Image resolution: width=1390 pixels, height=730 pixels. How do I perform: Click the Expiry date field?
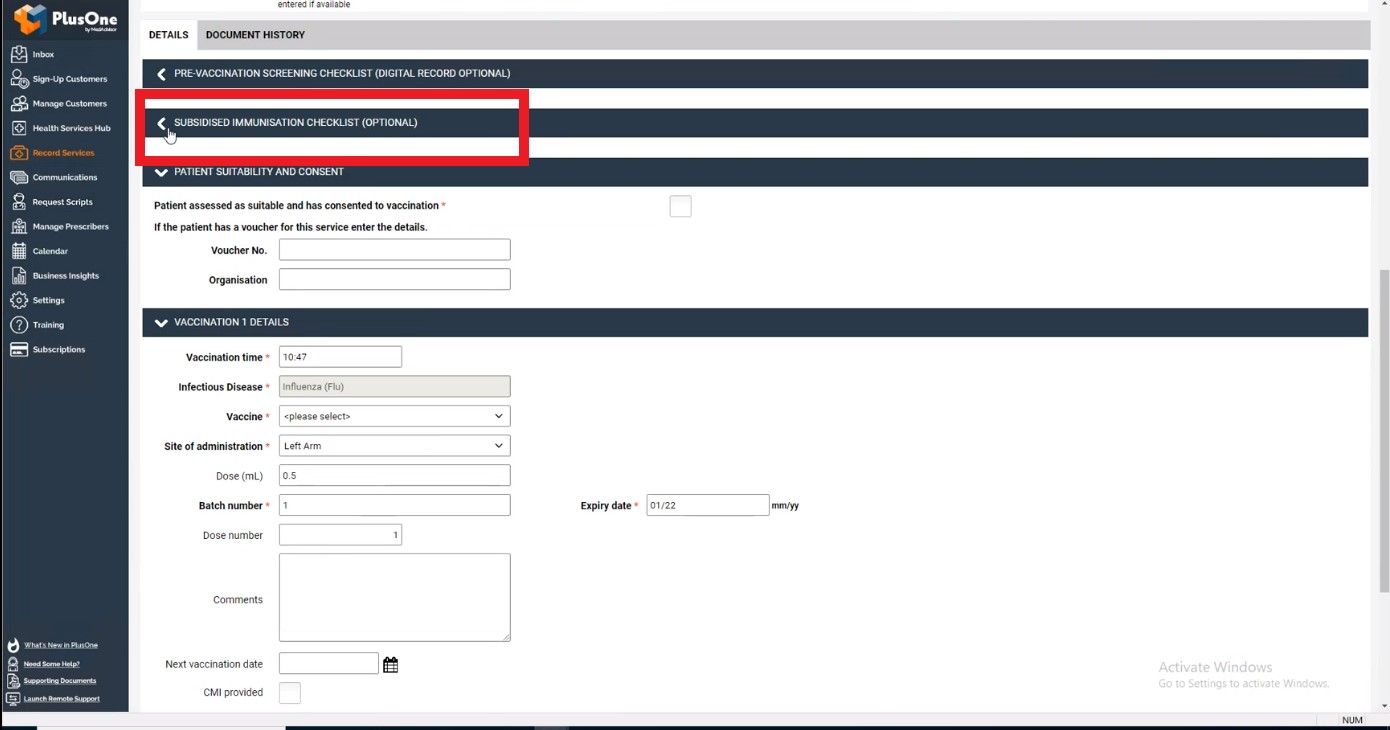point(708,506)
